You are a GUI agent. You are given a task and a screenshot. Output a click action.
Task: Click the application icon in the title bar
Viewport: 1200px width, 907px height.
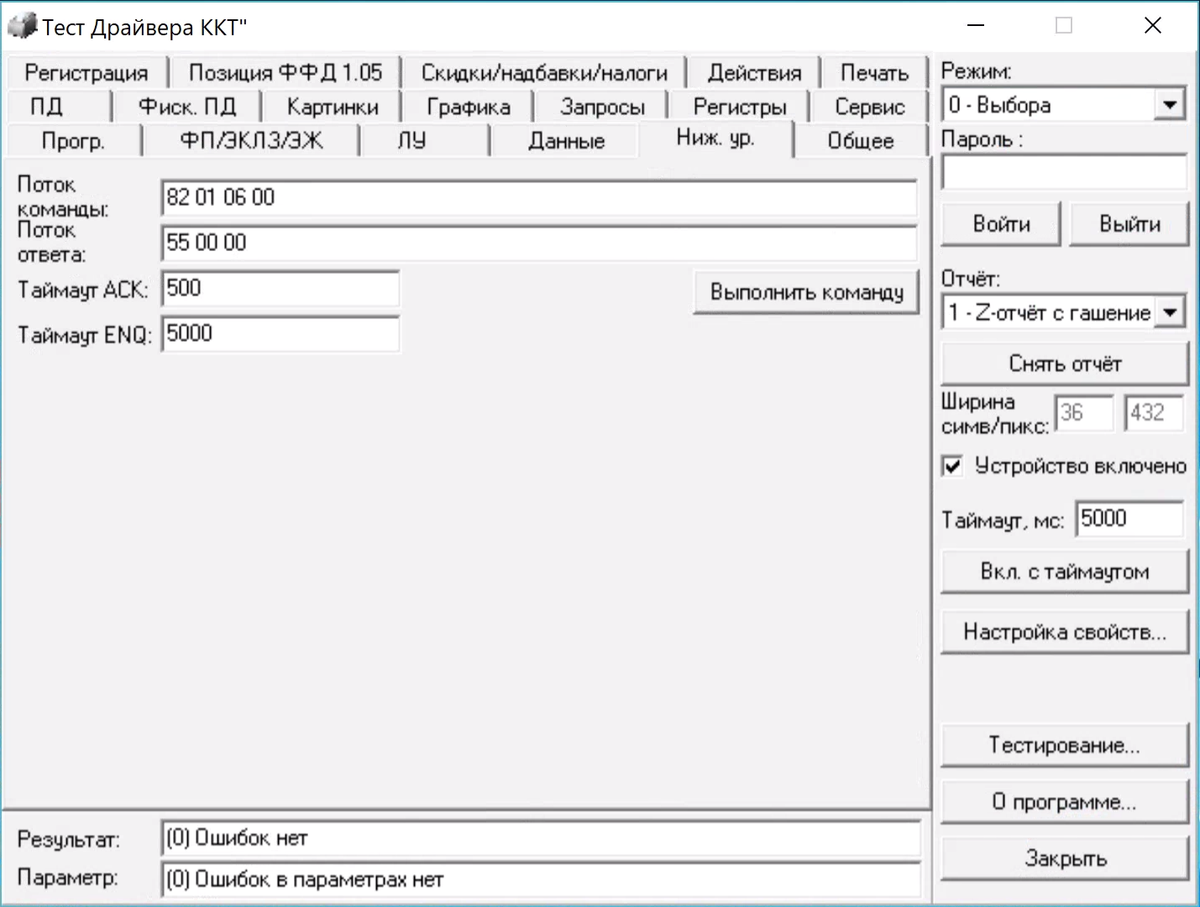pyautogui.click(x=22, y=26)
